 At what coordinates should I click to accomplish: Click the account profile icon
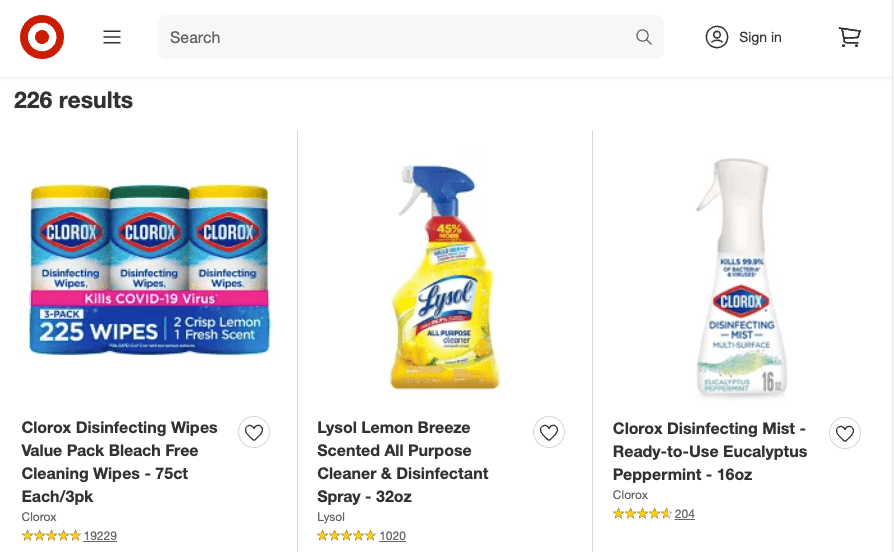click(717, 38)
